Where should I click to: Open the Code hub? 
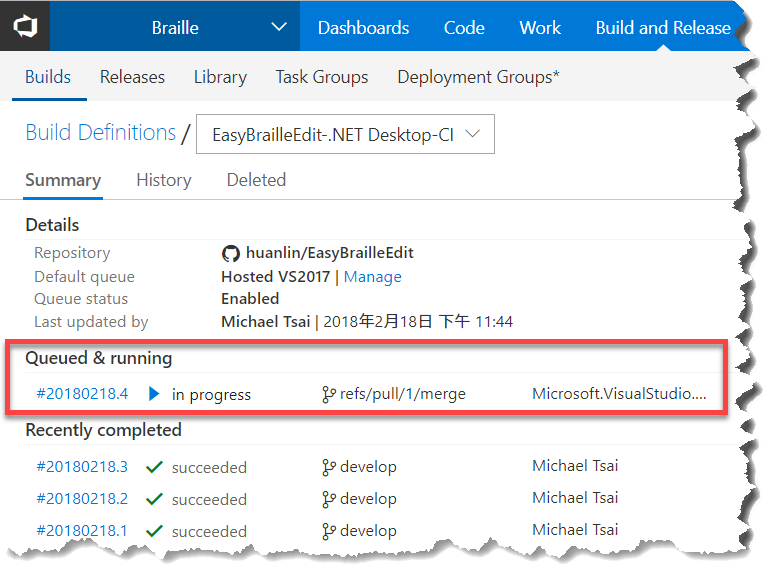coord(464,28)
